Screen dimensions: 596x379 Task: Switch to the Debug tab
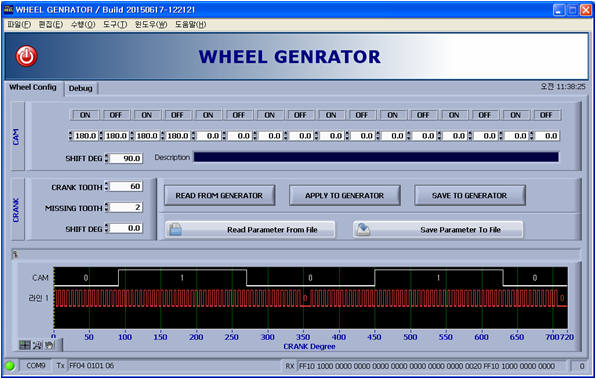pos(81,88)
